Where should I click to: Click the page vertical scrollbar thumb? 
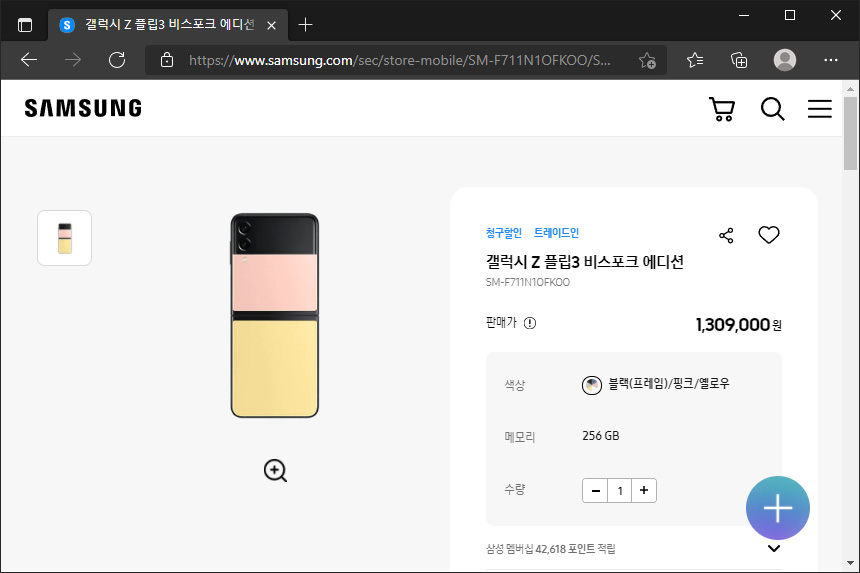click(850, 133)
